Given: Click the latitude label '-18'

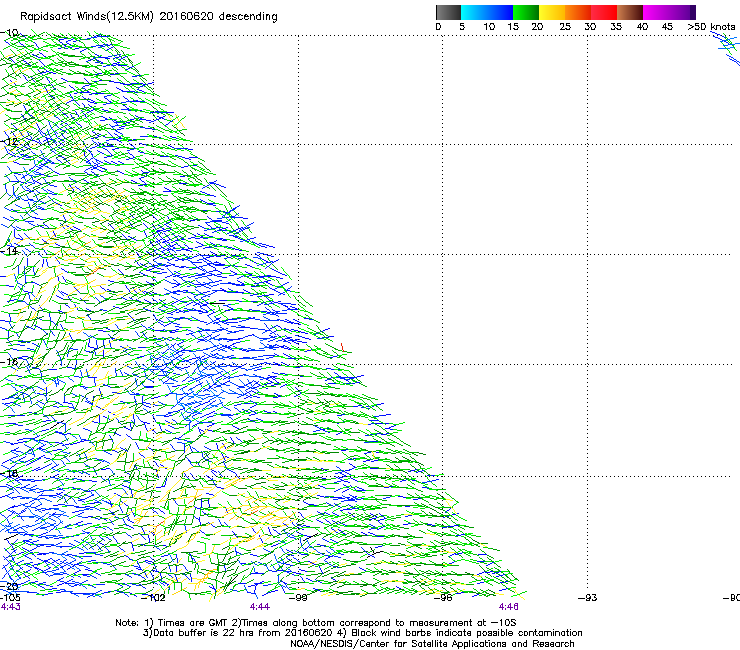Looking at the screenshot, I should click(9, 473).
